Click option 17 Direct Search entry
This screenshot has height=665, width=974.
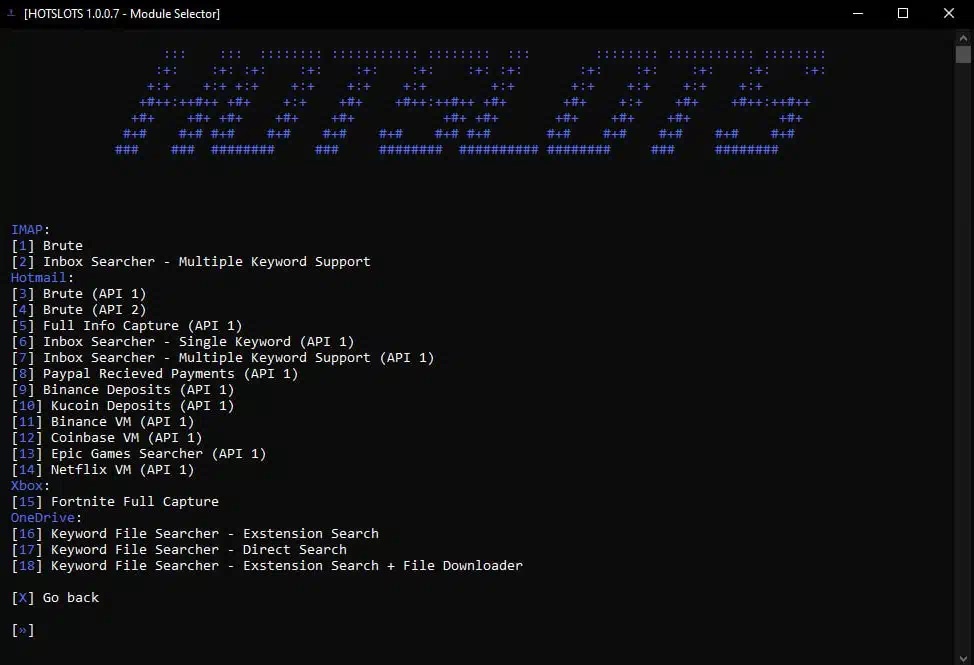[179, 550]
